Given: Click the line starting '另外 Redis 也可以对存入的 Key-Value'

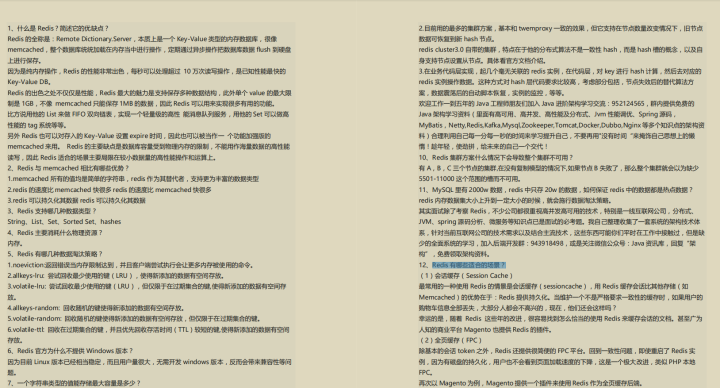Looking at the screenshot, I should click(139, 135).
